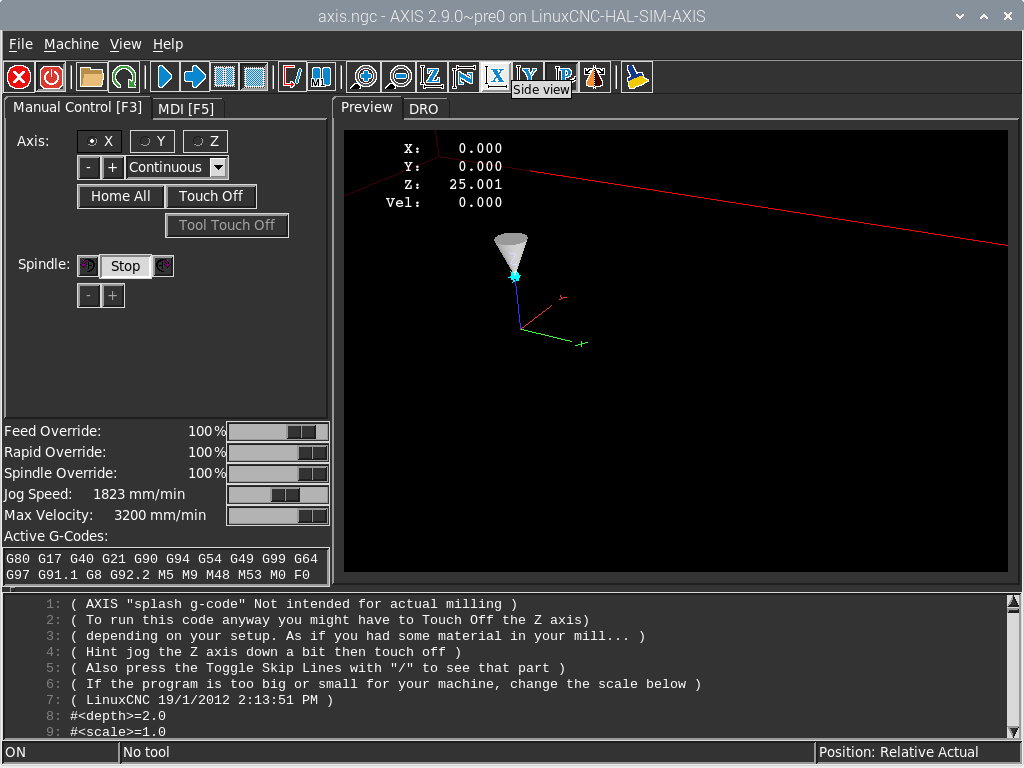The image size is (1024, 768).
Task: Select the DRO tab
Action: [424, 109]
